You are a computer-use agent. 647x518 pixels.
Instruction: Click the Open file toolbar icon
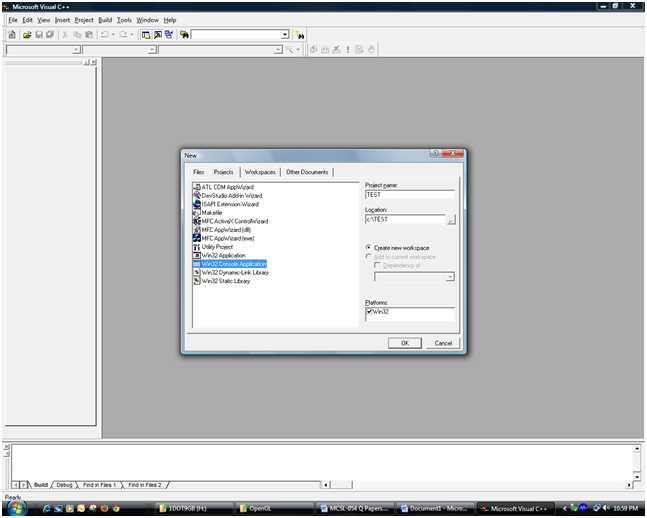[27, 35]
